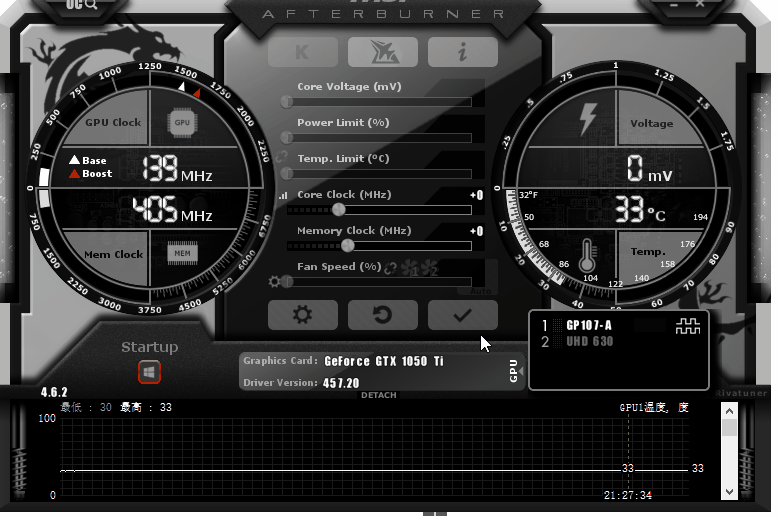Click the Memory Clock slider handle
The image size is (779, 516).
(348, 245)
